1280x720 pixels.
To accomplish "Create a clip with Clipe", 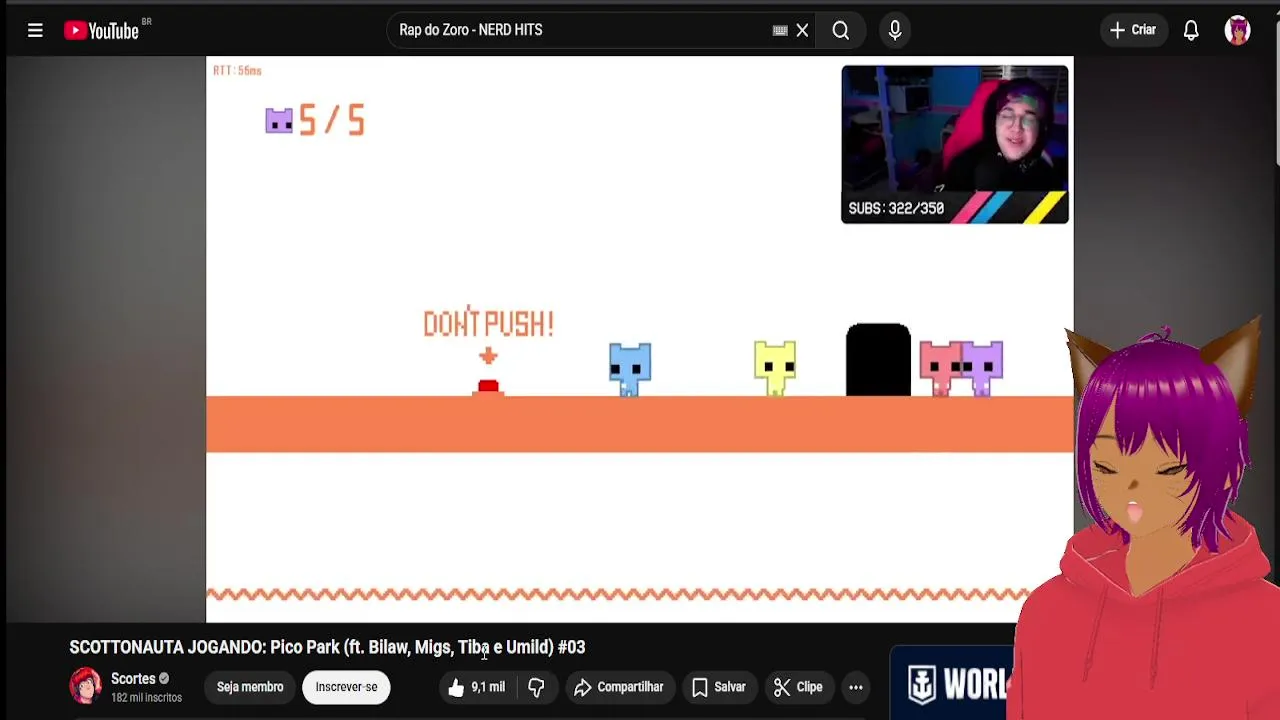I will (798, 687).
